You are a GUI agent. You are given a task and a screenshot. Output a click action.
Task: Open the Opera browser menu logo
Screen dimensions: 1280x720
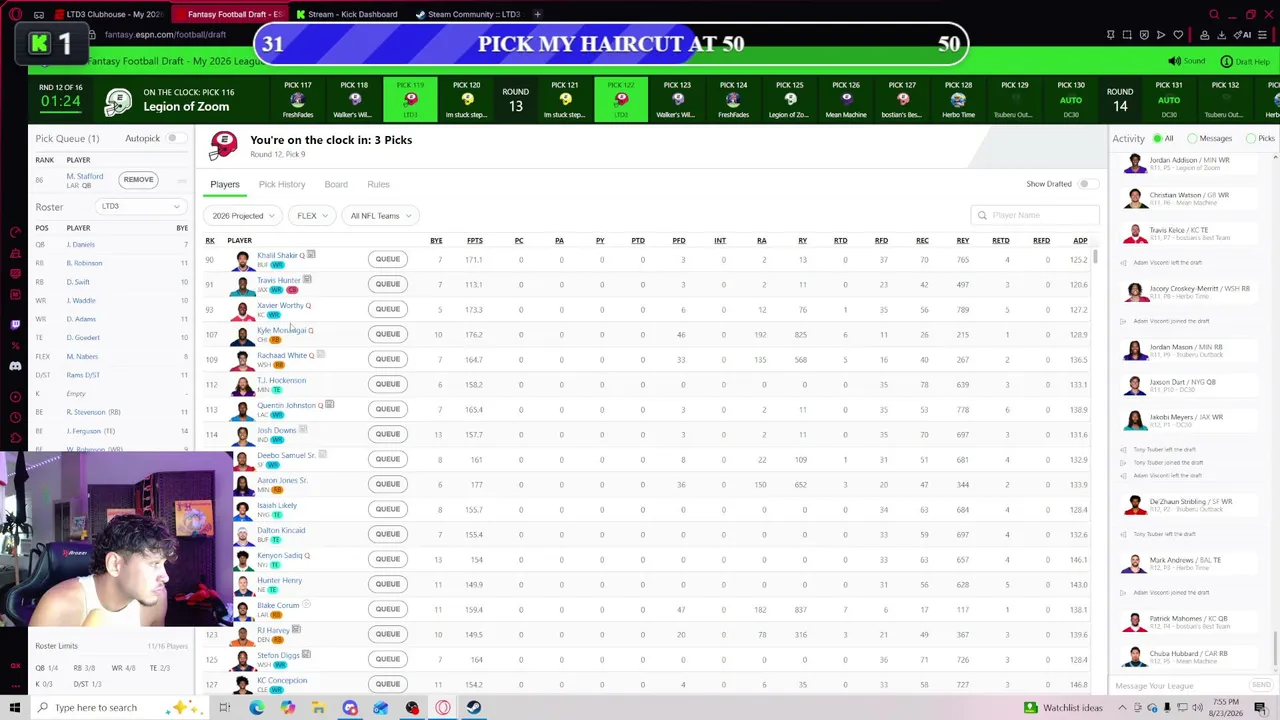click(x=15, y=14)
